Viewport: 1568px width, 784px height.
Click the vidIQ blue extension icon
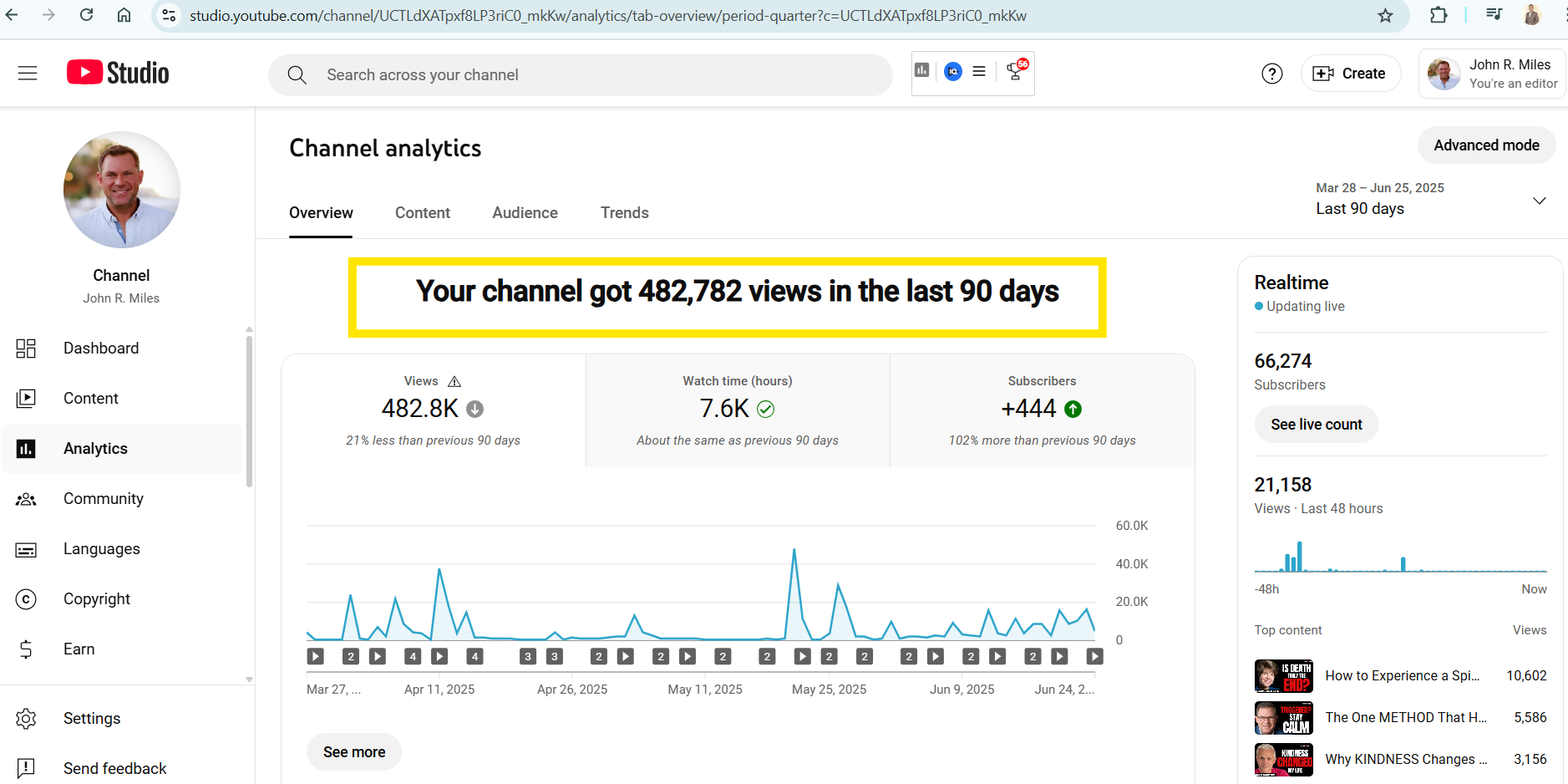coord(952,72)
